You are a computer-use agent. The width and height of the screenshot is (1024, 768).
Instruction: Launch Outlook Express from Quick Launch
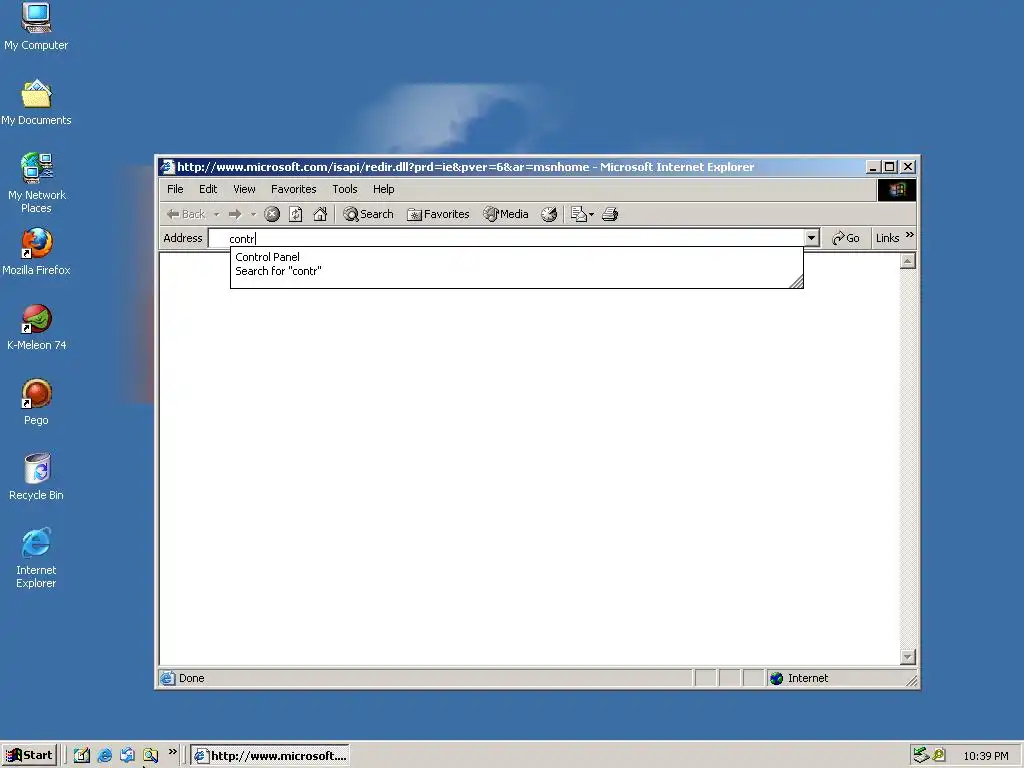(127, 756)
